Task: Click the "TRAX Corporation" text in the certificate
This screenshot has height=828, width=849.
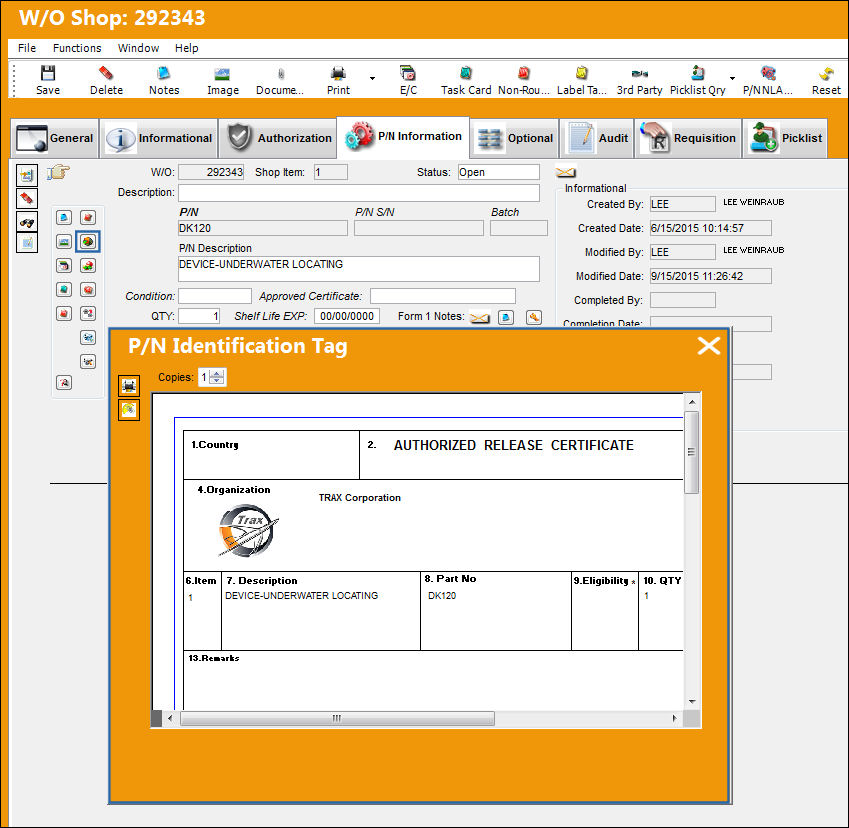Action: [x=360, y=498]
